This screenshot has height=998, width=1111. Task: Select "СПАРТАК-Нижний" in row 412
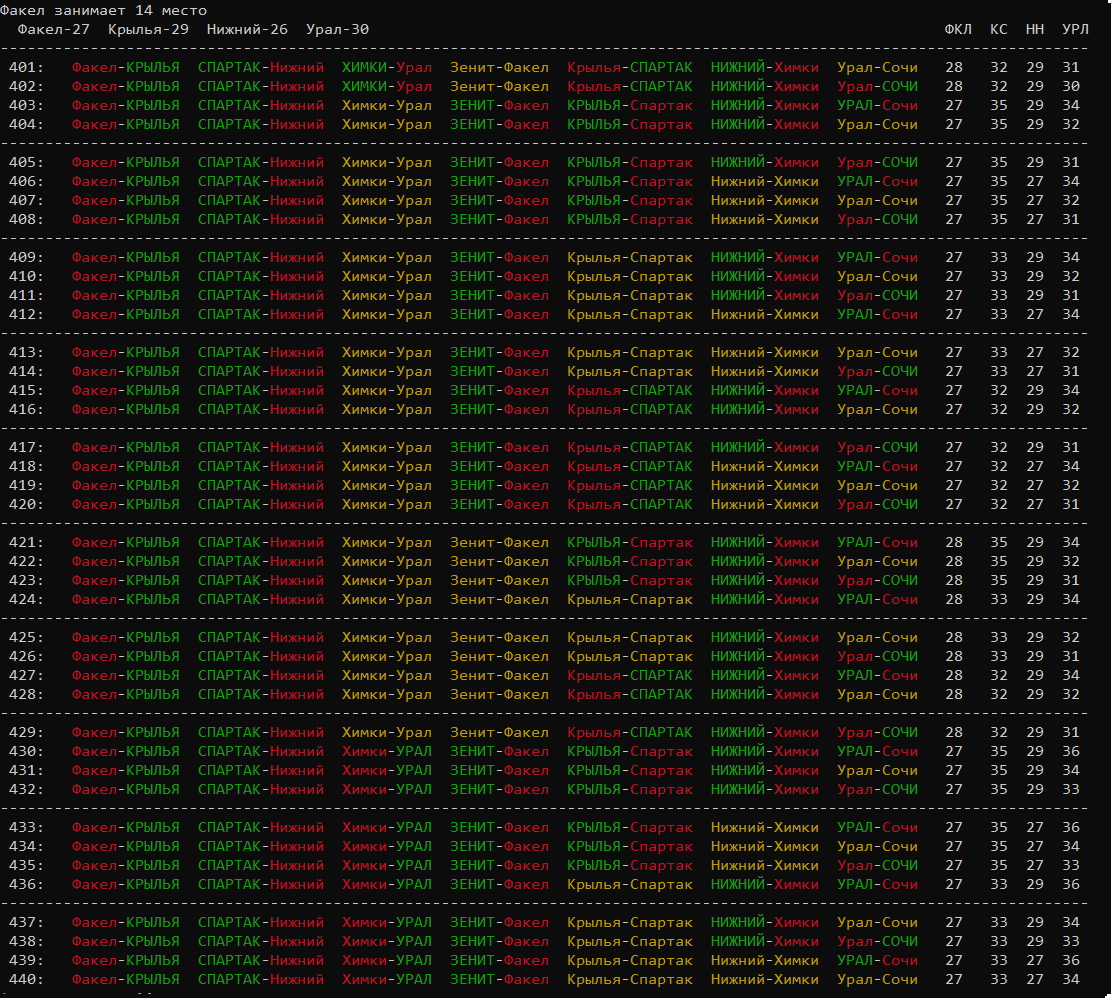click(261, 315)
